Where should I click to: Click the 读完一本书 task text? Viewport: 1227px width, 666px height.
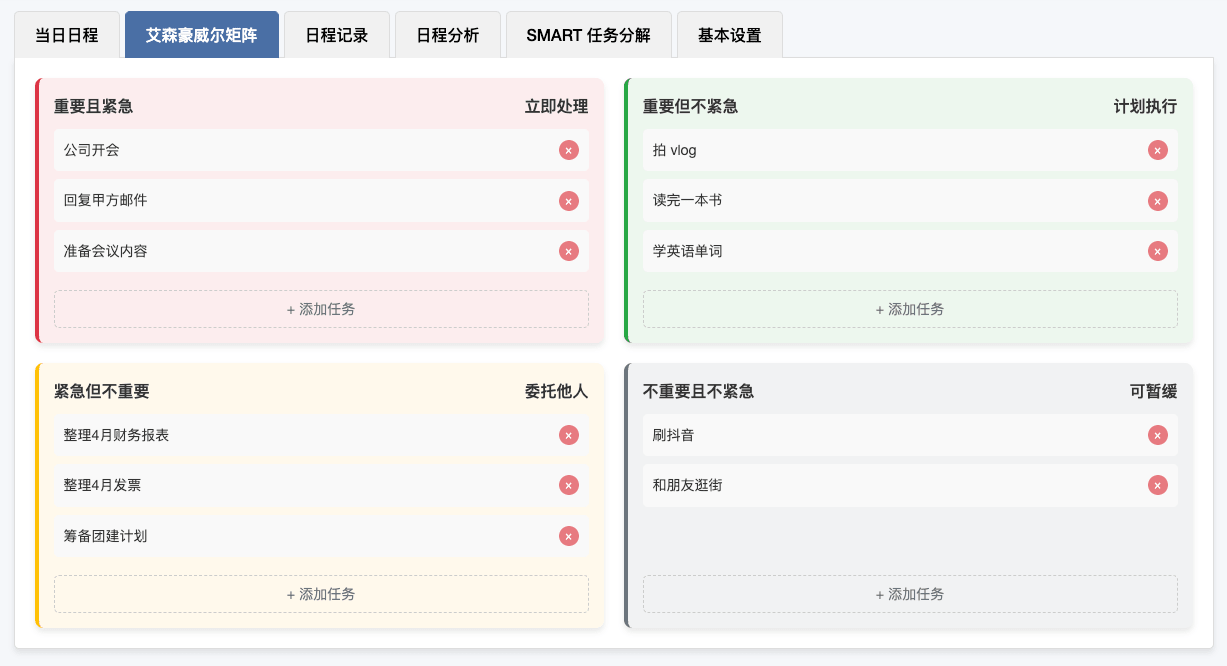tap(688, 200)
